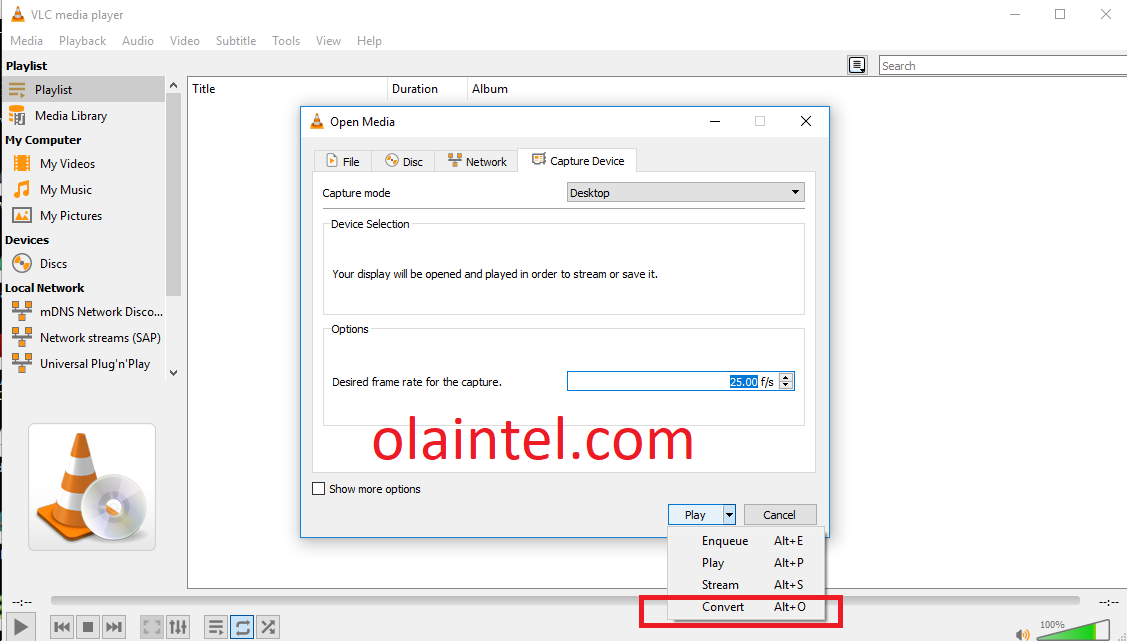
Task: Toggle the random shuffle button
Action: [x=268, y=627]
